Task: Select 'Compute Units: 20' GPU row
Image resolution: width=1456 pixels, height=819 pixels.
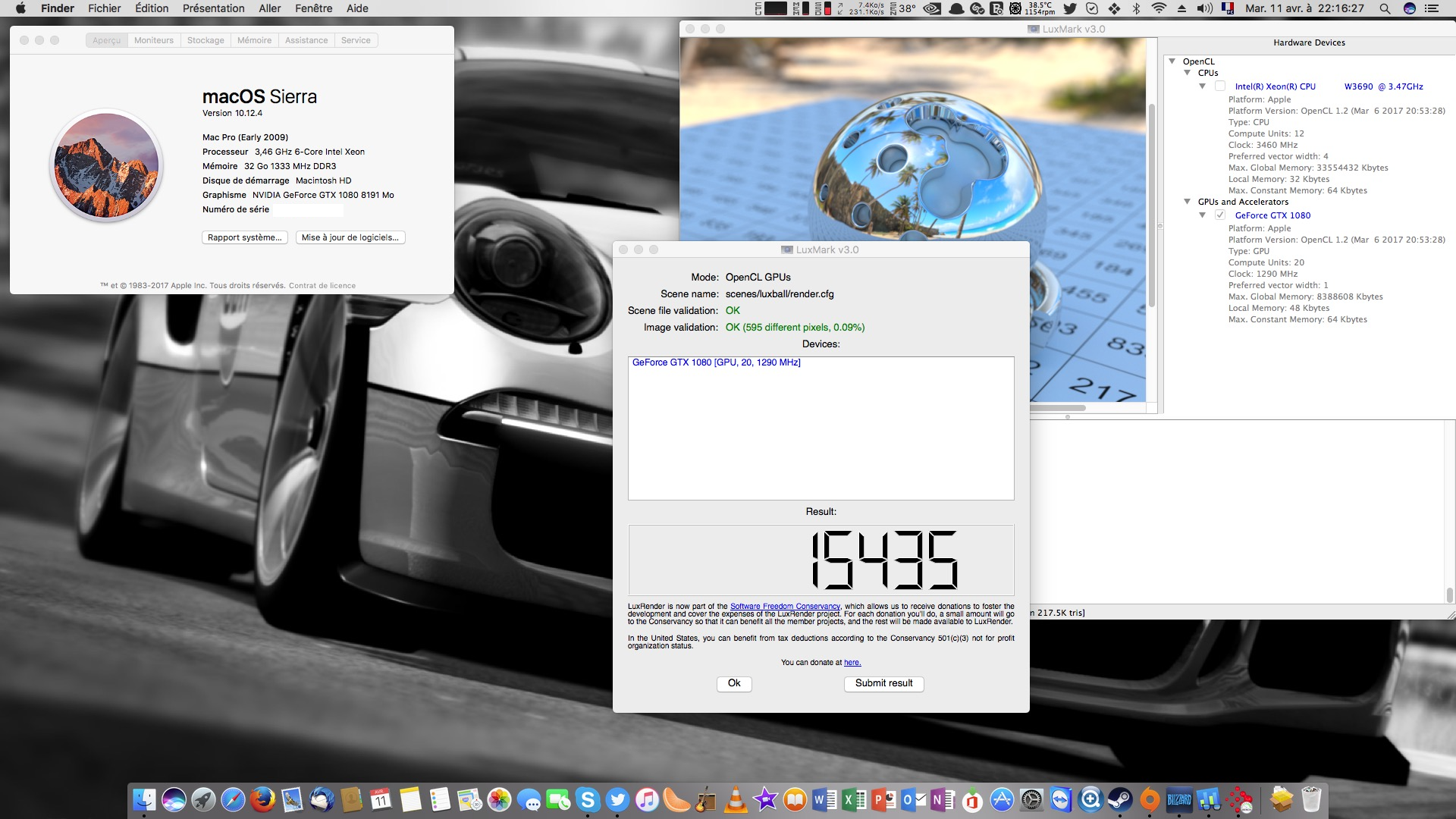Action: point(1266,262)
